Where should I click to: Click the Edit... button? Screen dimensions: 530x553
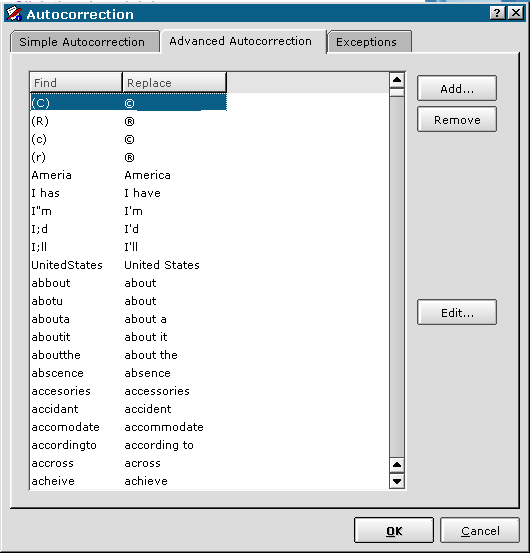pyautogui.click(x=457, y=312)
